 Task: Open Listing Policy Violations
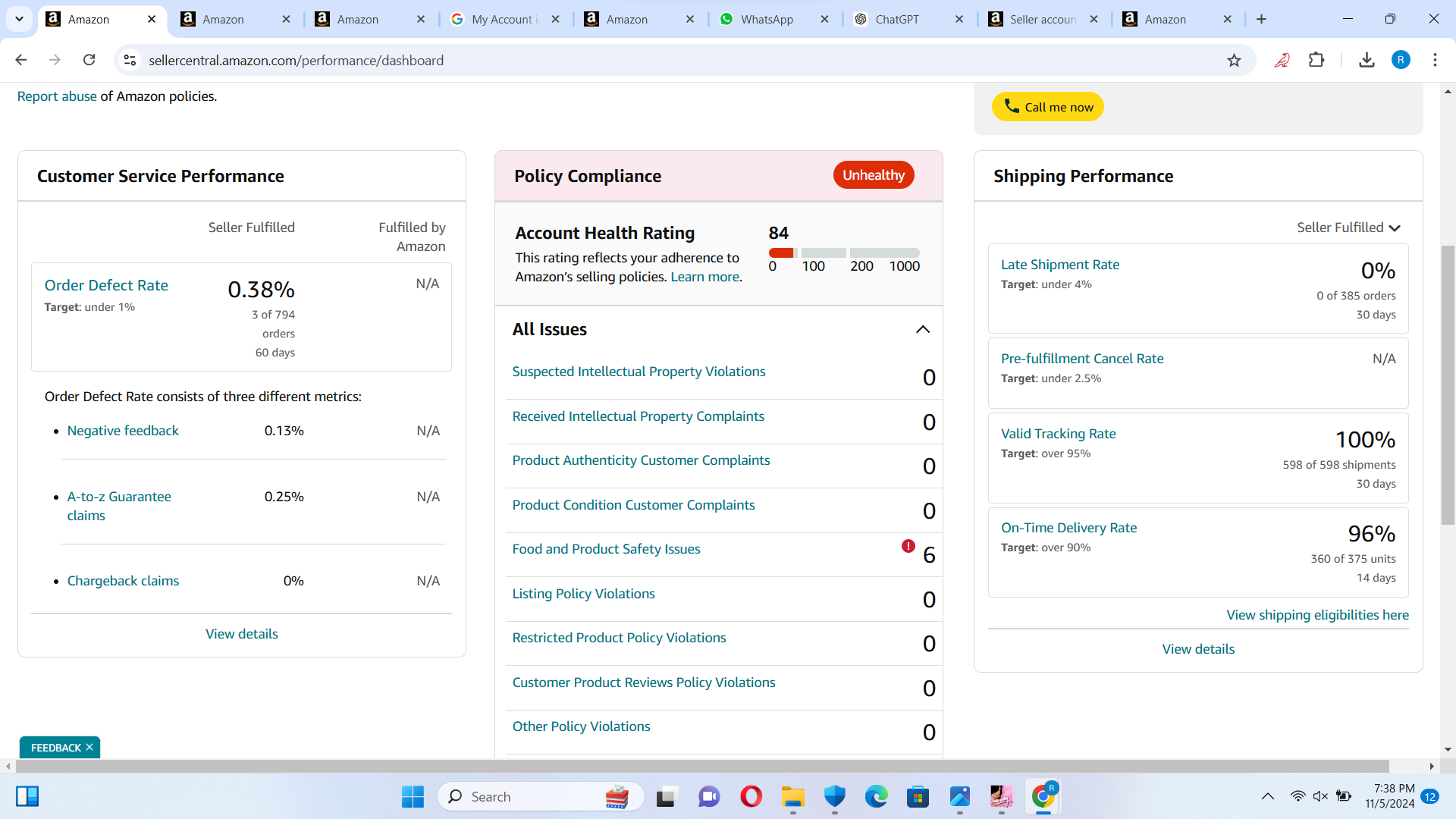coord(583,594)
